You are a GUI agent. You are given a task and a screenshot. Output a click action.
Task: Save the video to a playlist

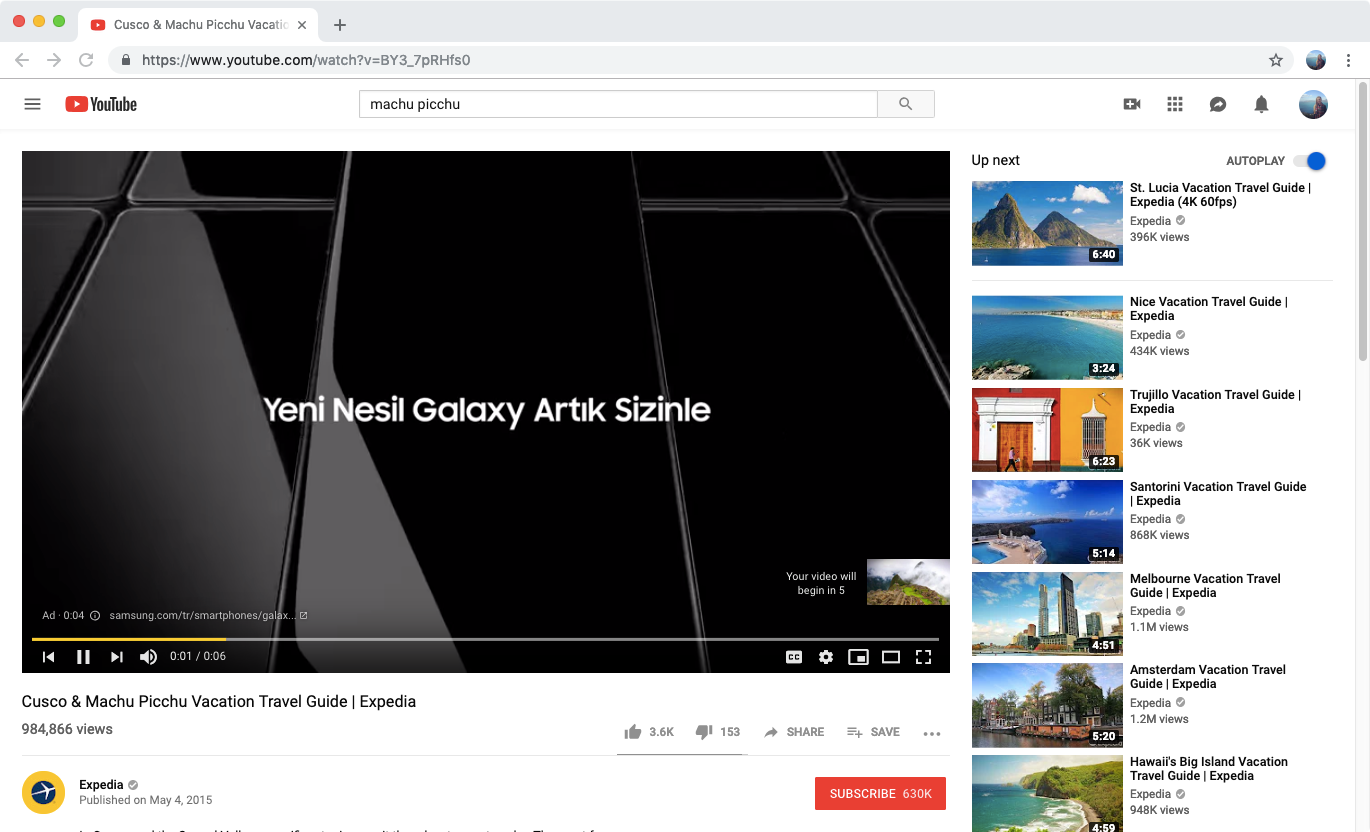click(x=873, y=732)
